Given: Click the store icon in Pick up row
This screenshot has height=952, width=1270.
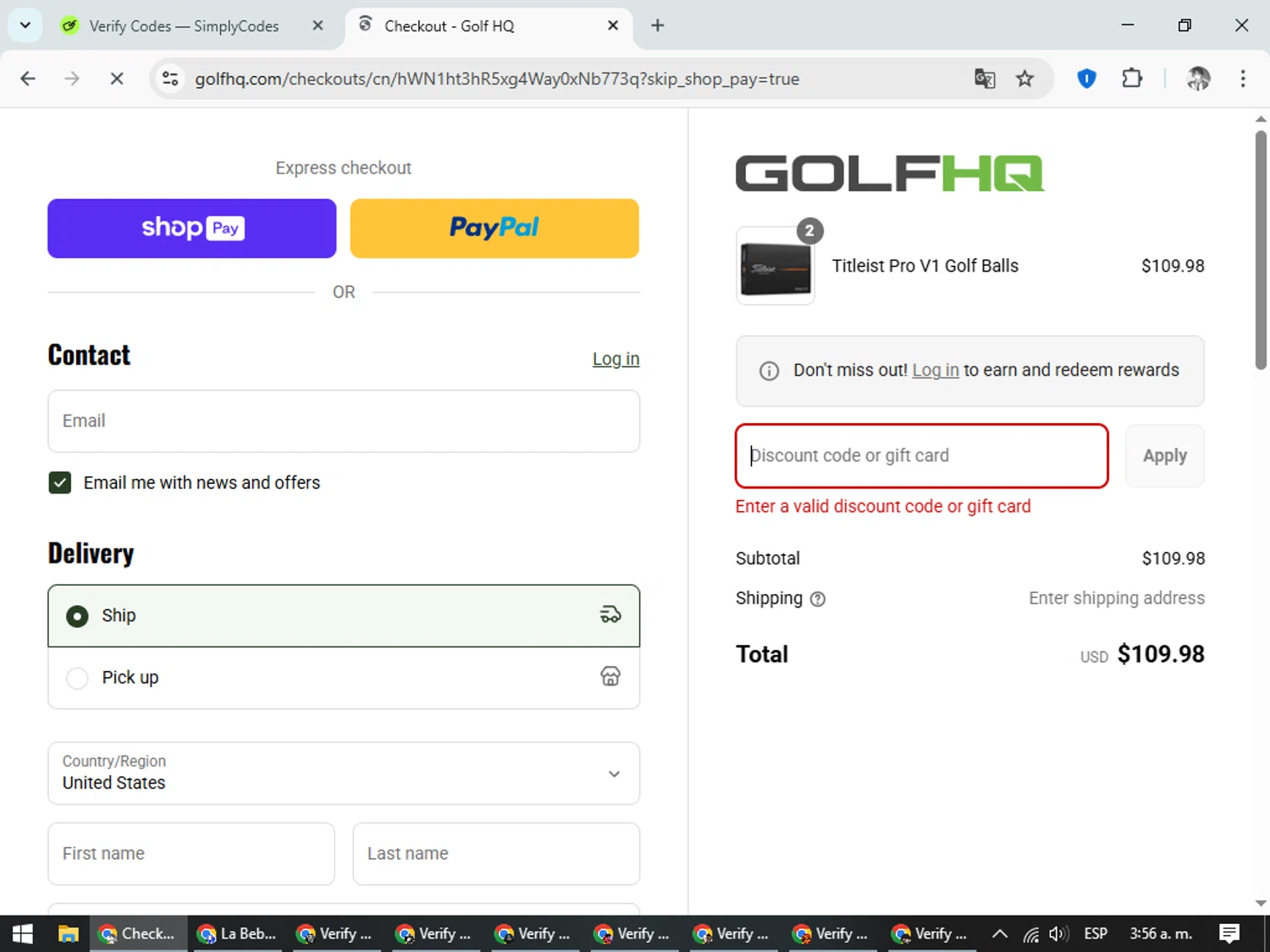Looking at the screenshot, I should [x=610, y=676].
